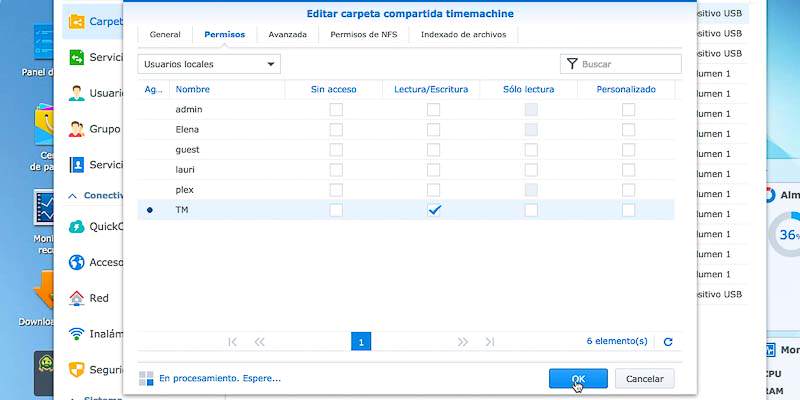Open the Monitor de recursos desktop icon
The height and width of the screenshot is (400, 800).
click(x=43, y=208)
